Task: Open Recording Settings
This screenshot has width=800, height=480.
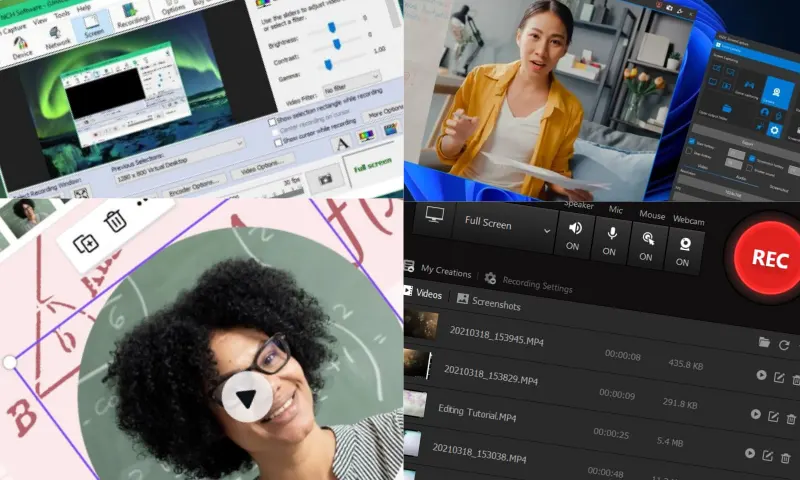Action: click(x=529, y=282)
